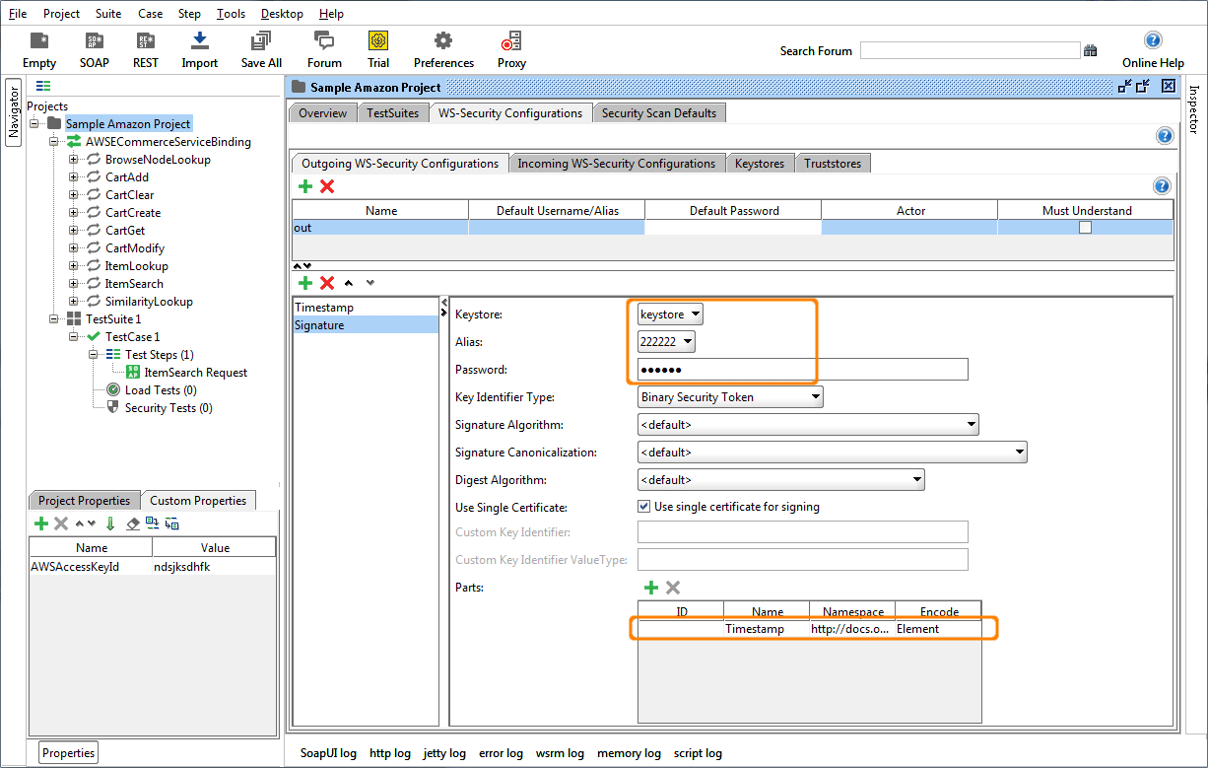Open the Signature Algorithm dropdown
Screen dimensions: 1208x768
coord(808,425)
